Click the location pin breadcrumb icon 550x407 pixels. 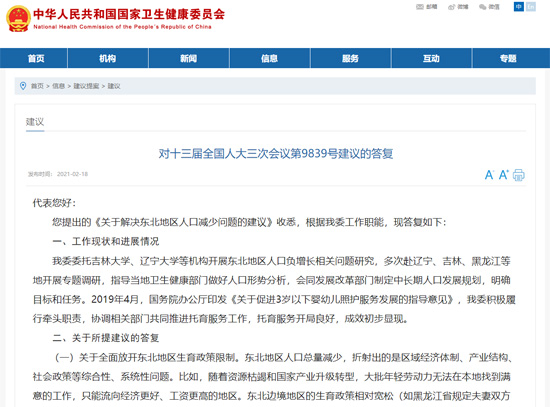(x=23, y=86)
